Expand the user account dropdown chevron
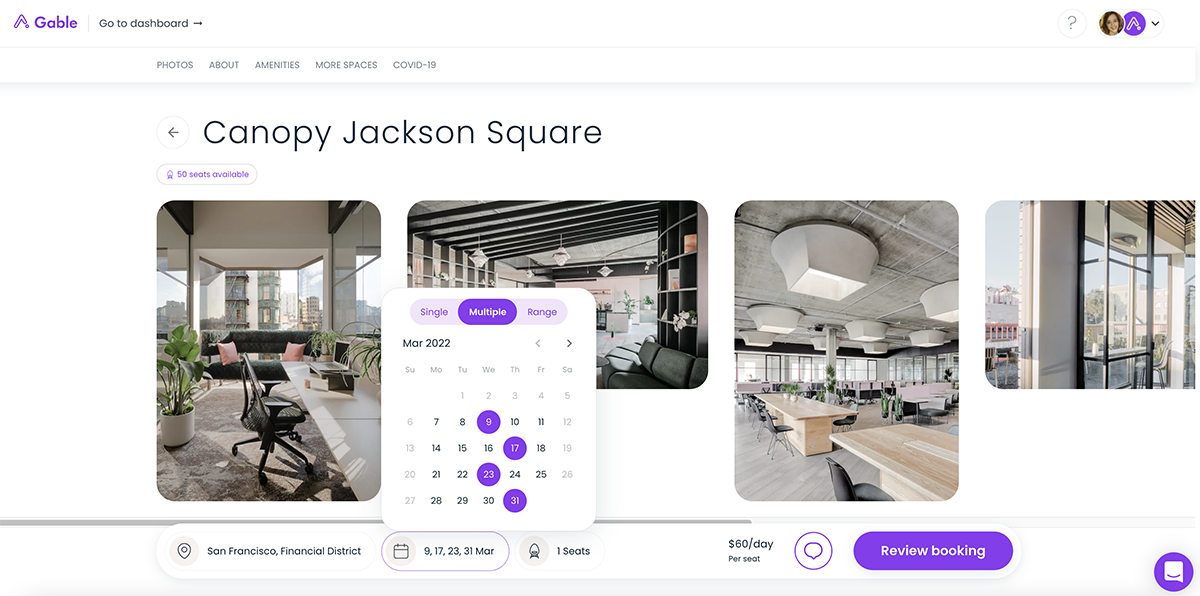The image size is (1200, 596). click(1156, 23)
